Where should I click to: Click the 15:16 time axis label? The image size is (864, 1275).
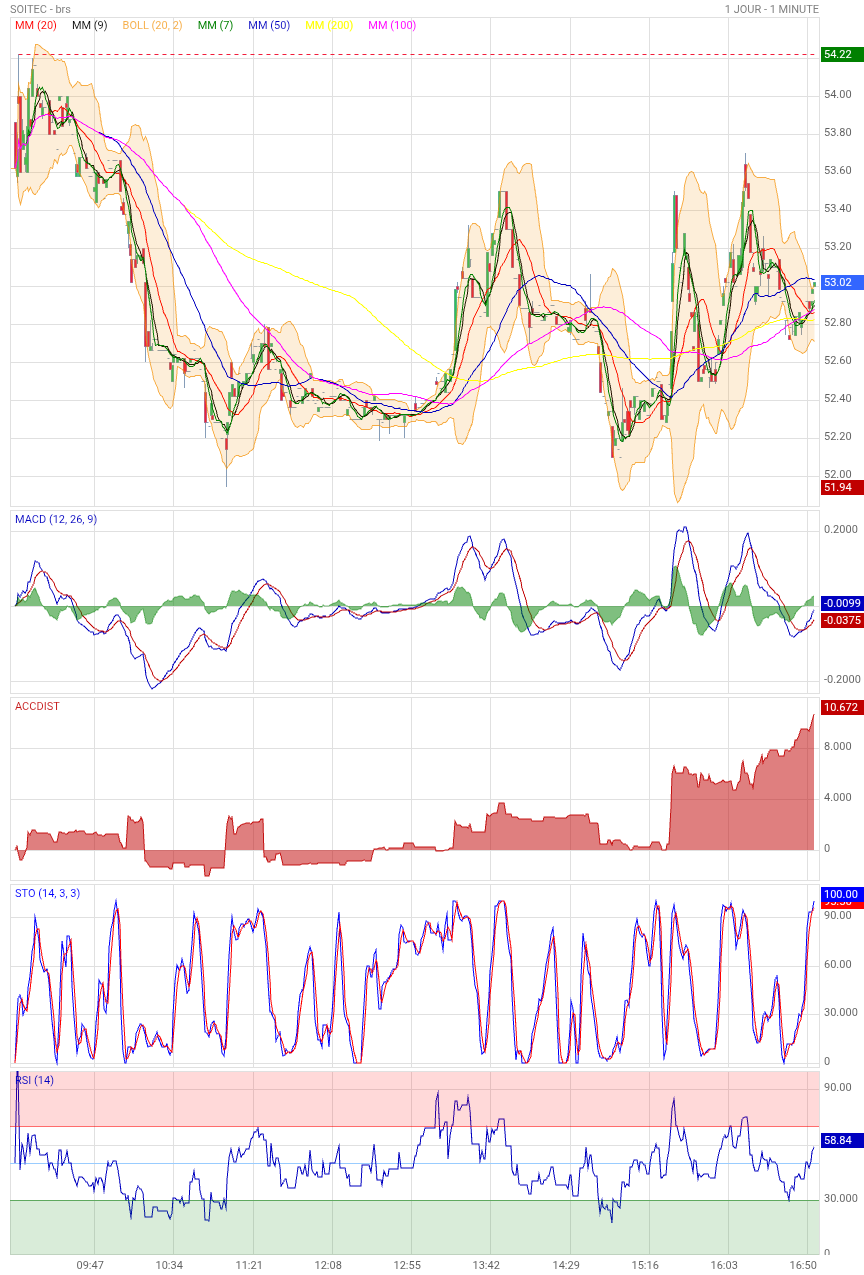coord(645,1265)
